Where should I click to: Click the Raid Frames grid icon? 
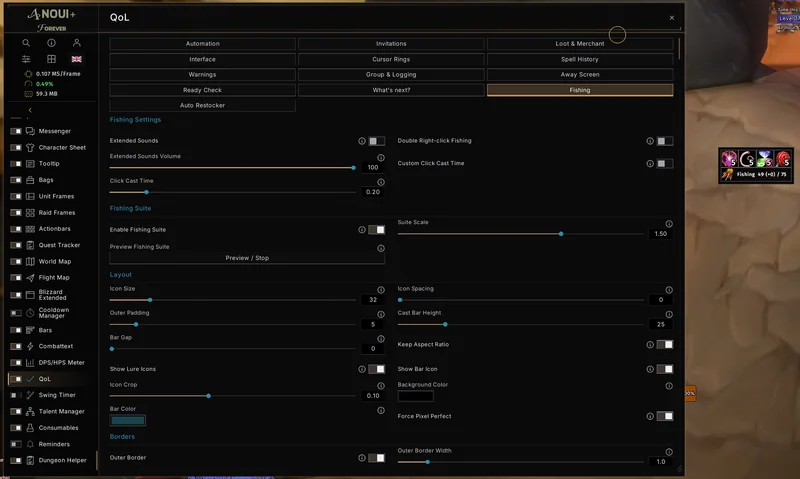click(30, 213)
